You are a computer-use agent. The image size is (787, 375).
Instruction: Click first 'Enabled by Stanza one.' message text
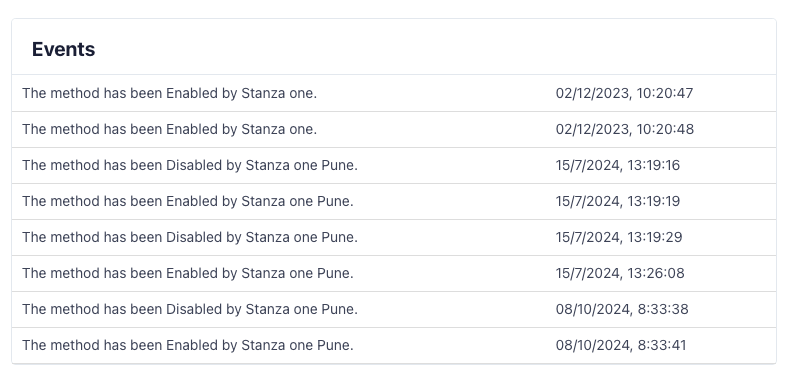170,93
